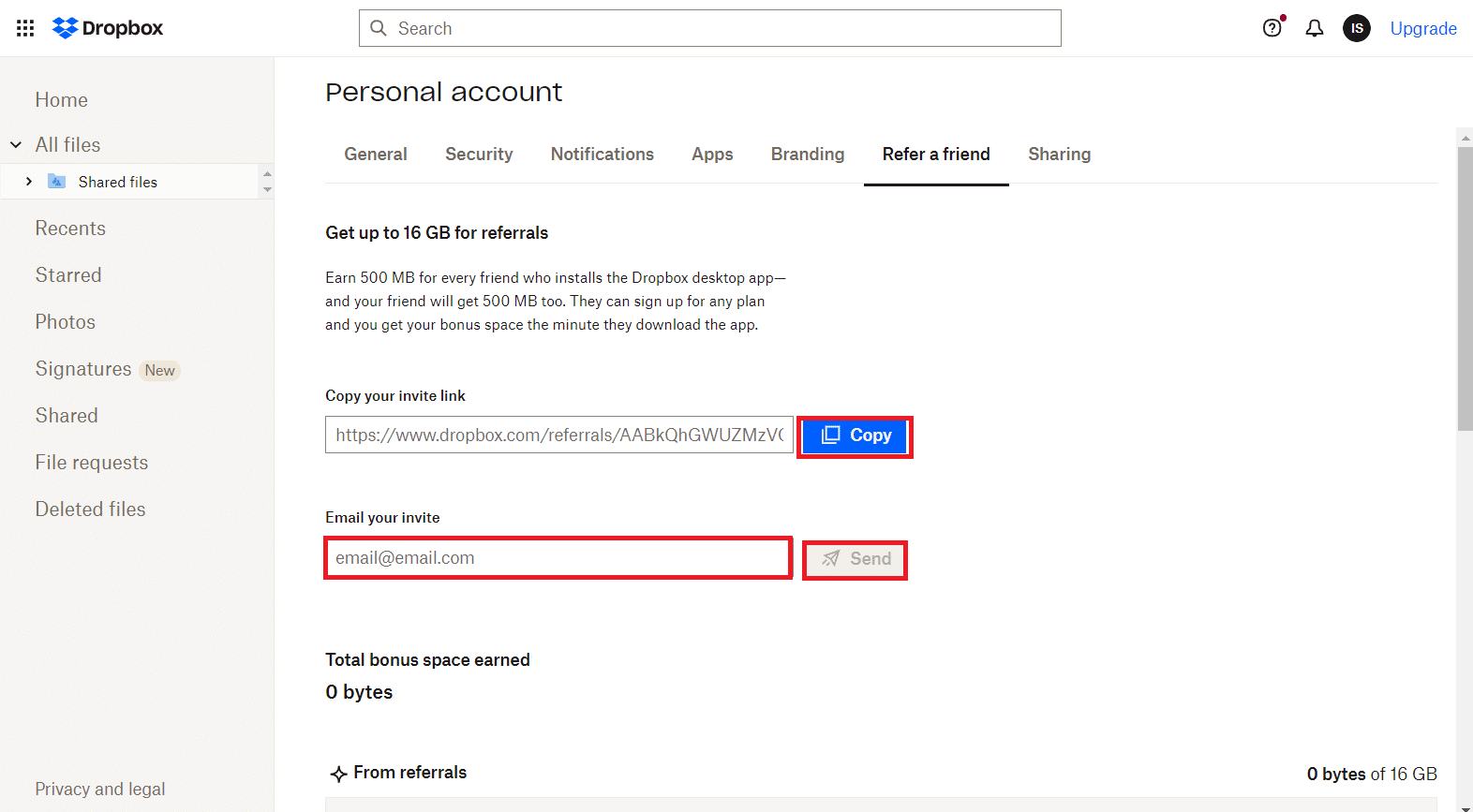Copy the invite link with Copy button
Screen dimensions: 1473x812
pos(855,436)
